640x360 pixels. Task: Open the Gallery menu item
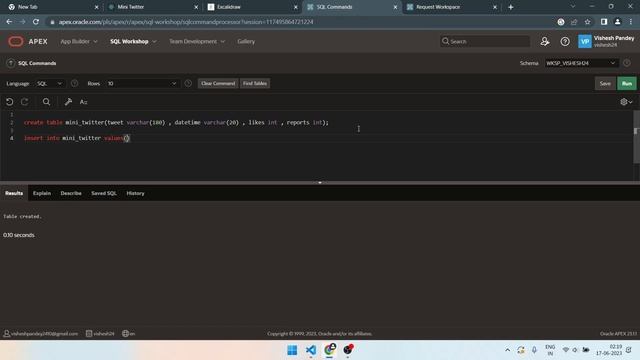[246, 41]
